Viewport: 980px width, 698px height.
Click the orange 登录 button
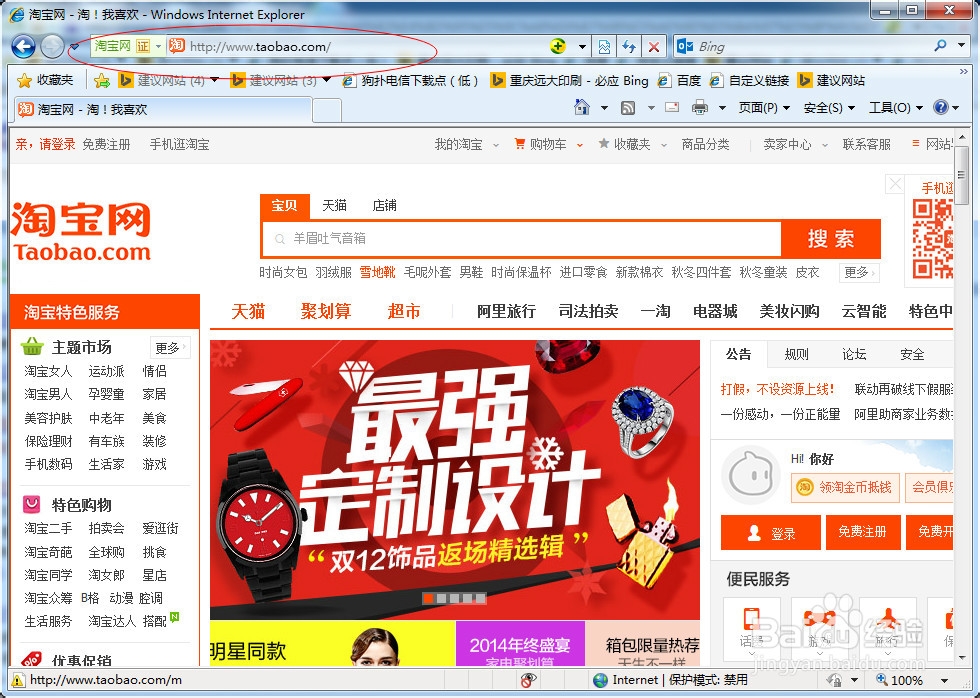point(771,532)
